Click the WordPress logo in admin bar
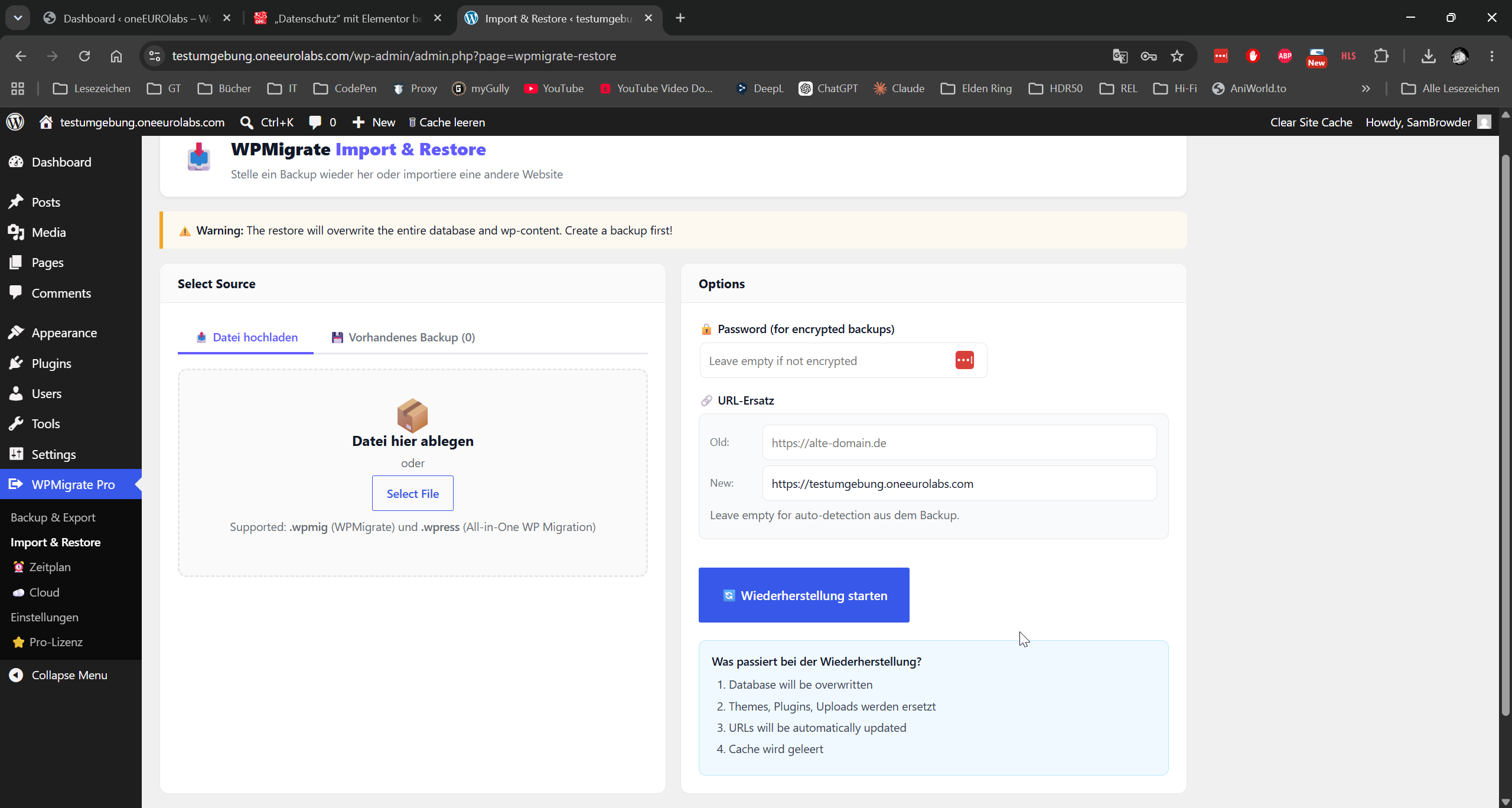This screenshot has height=808, width=1512. click(15, 122)
